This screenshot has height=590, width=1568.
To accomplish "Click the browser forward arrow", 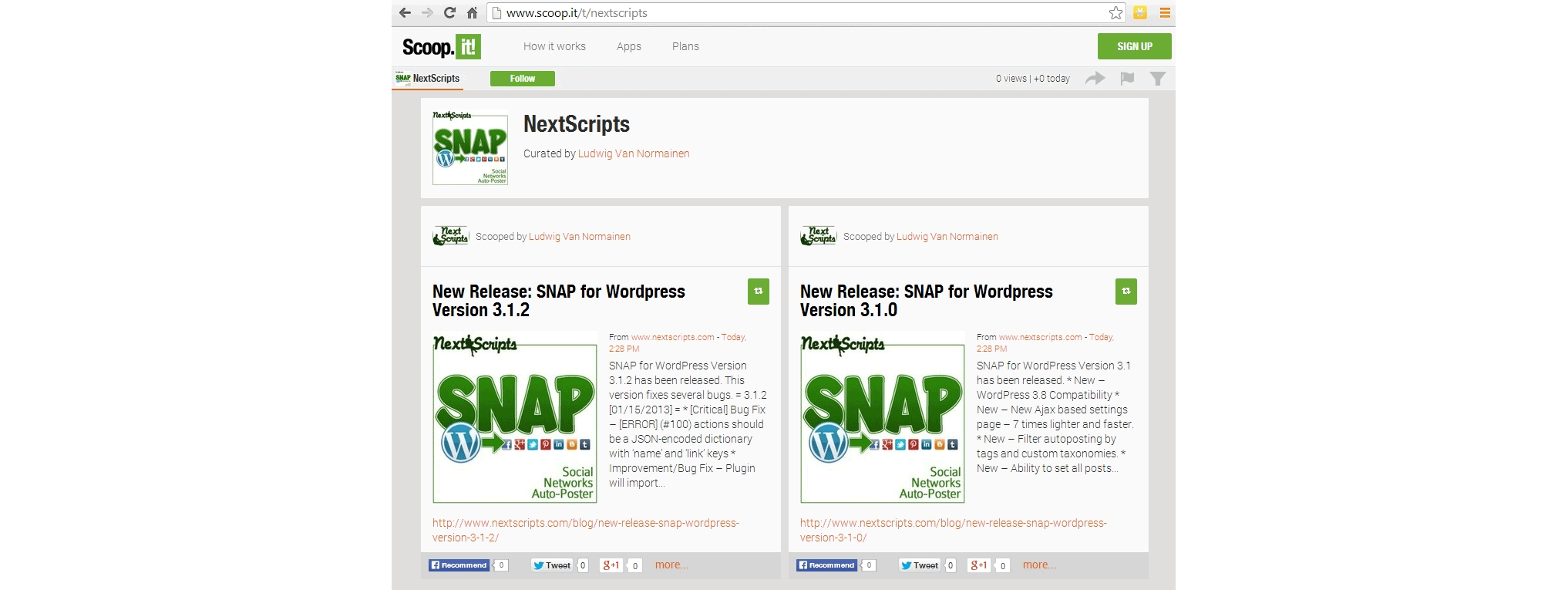I will point(428,13).
